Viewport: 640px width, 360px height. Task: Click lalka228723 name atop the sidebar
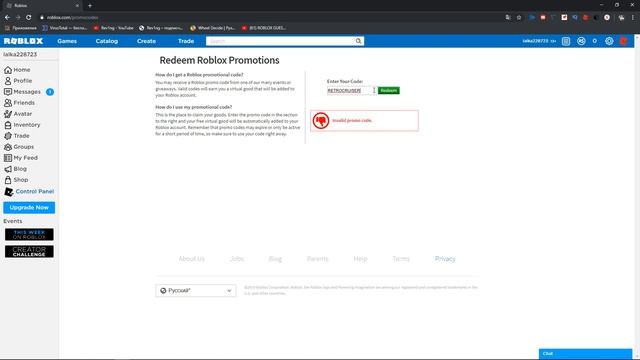[x=20, y=54]
